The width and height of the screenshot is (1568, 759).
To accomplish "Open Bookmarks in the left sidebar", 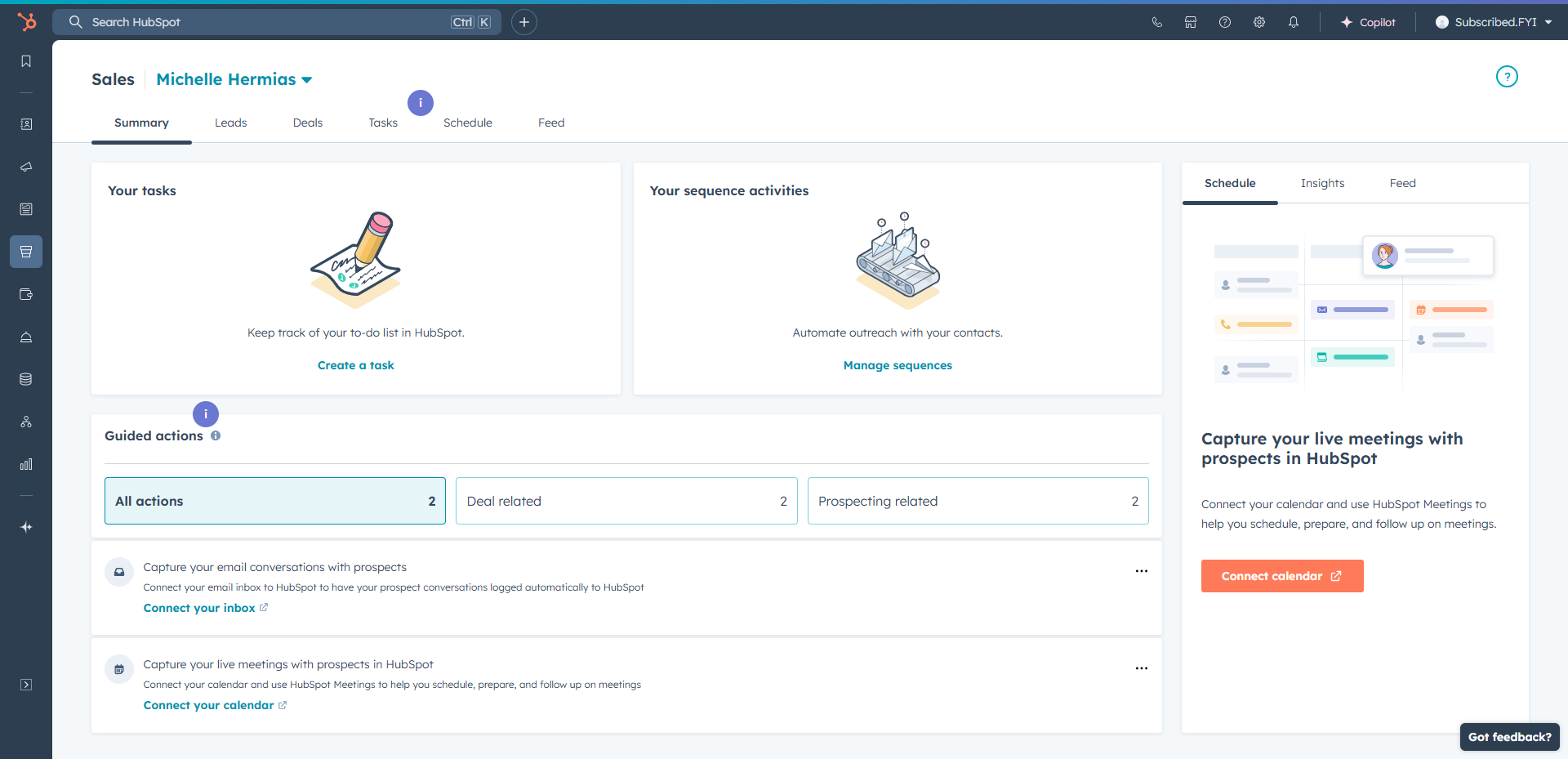I will (26, 61).
